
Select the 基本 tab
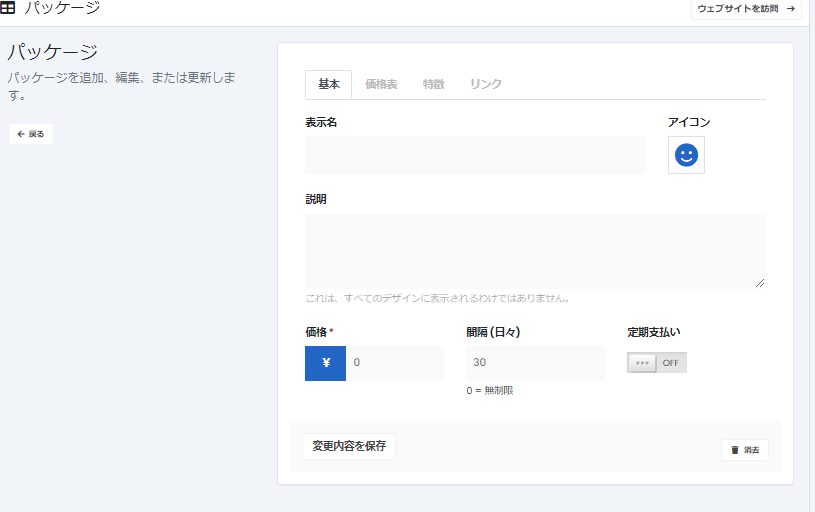(328, 85)
